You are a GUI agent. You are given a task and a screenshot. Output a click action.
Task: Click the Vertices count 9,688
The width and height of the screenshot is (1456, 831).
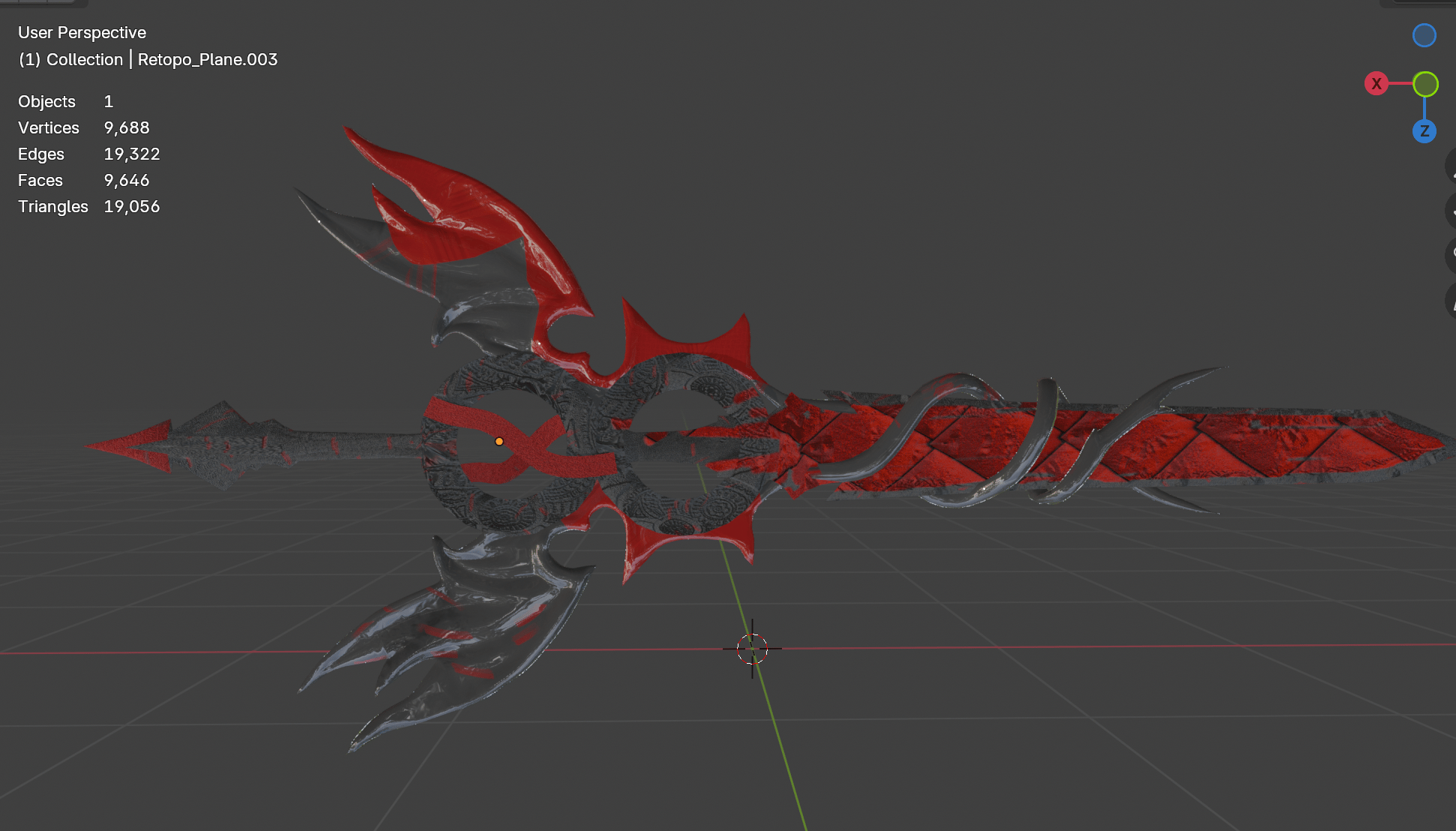tap(127, 128)
